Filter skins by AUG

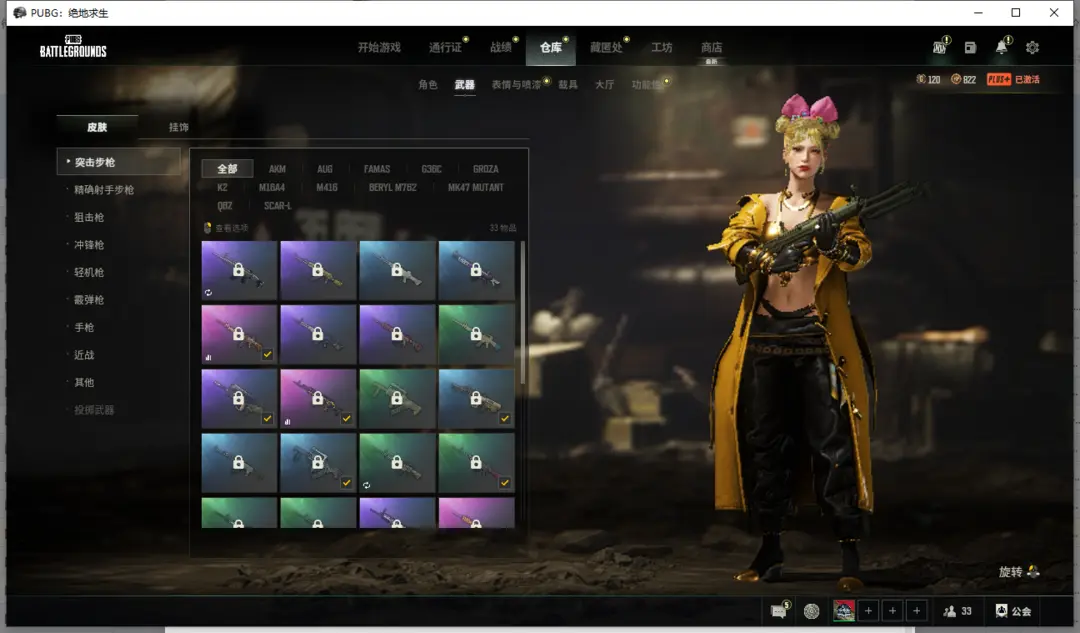pyautogui.click(x=324, y=169)
